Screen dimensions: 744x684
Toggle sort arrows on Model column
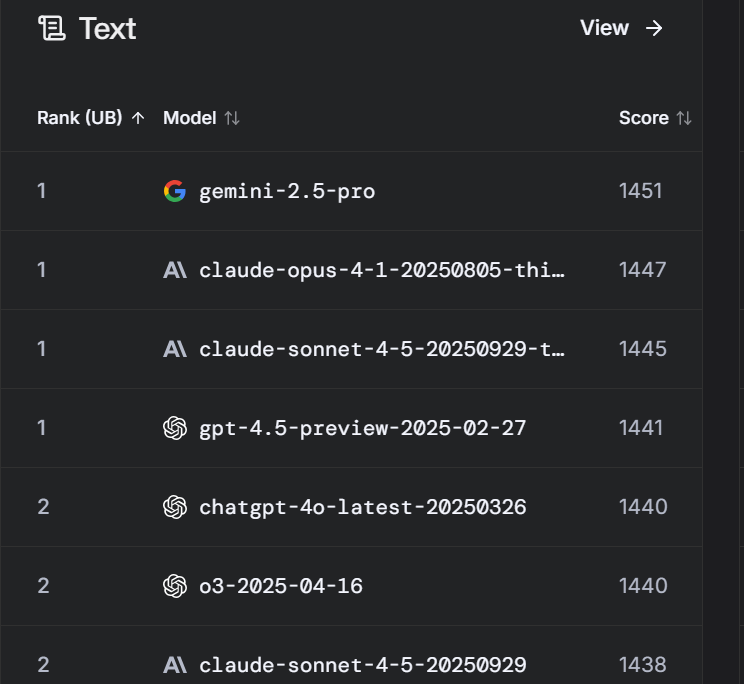click(232, 118)
